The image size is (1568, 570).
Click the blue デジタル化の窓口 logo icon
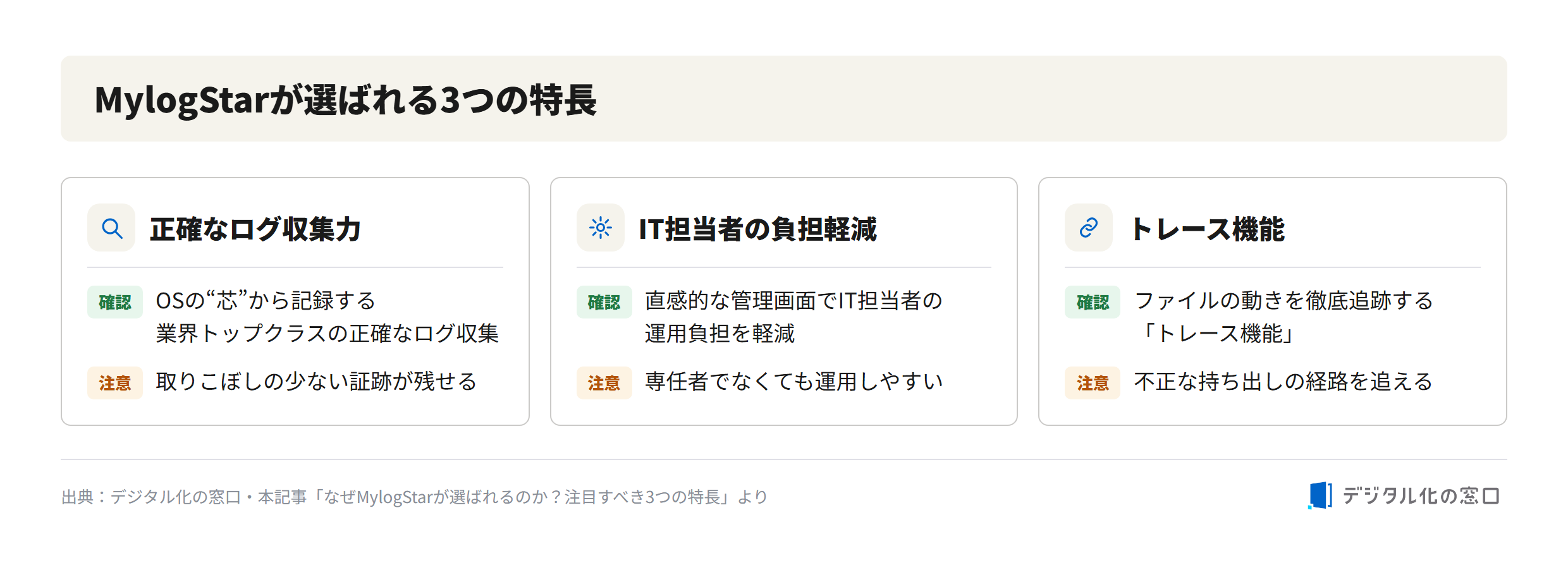click(x=1320, y=495)
